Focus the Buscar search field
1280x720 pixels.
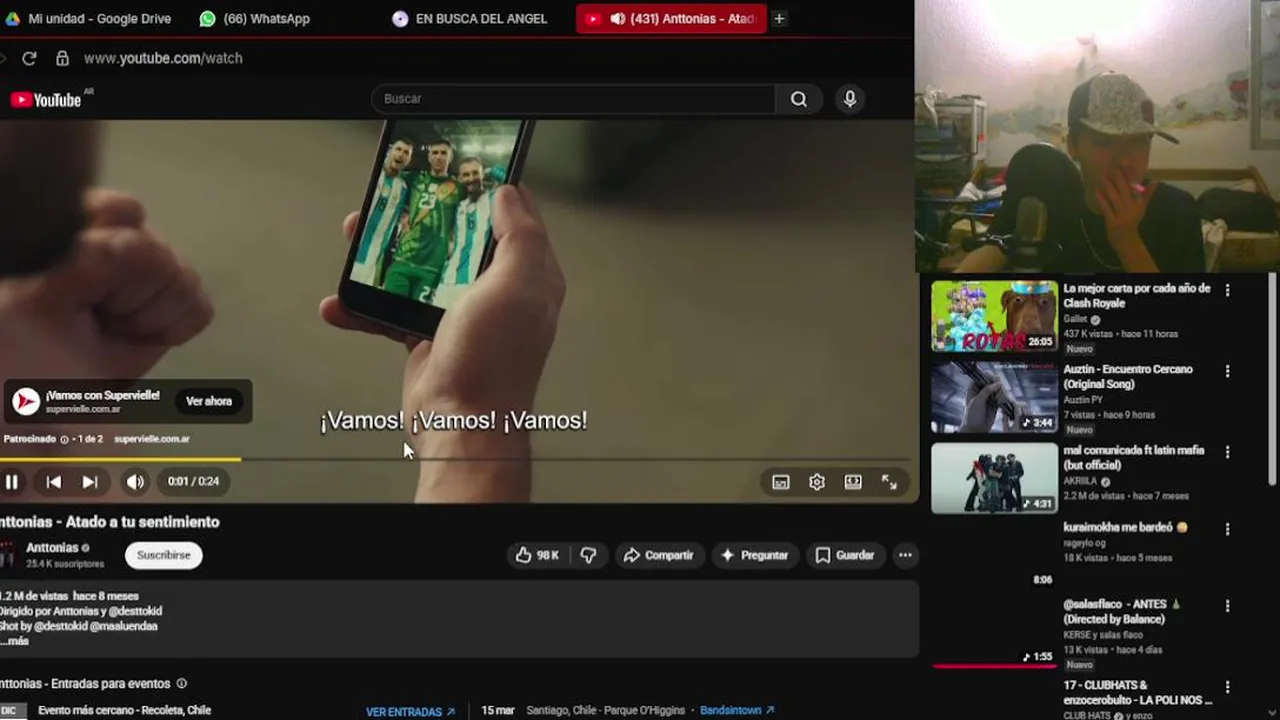point(573,99)
